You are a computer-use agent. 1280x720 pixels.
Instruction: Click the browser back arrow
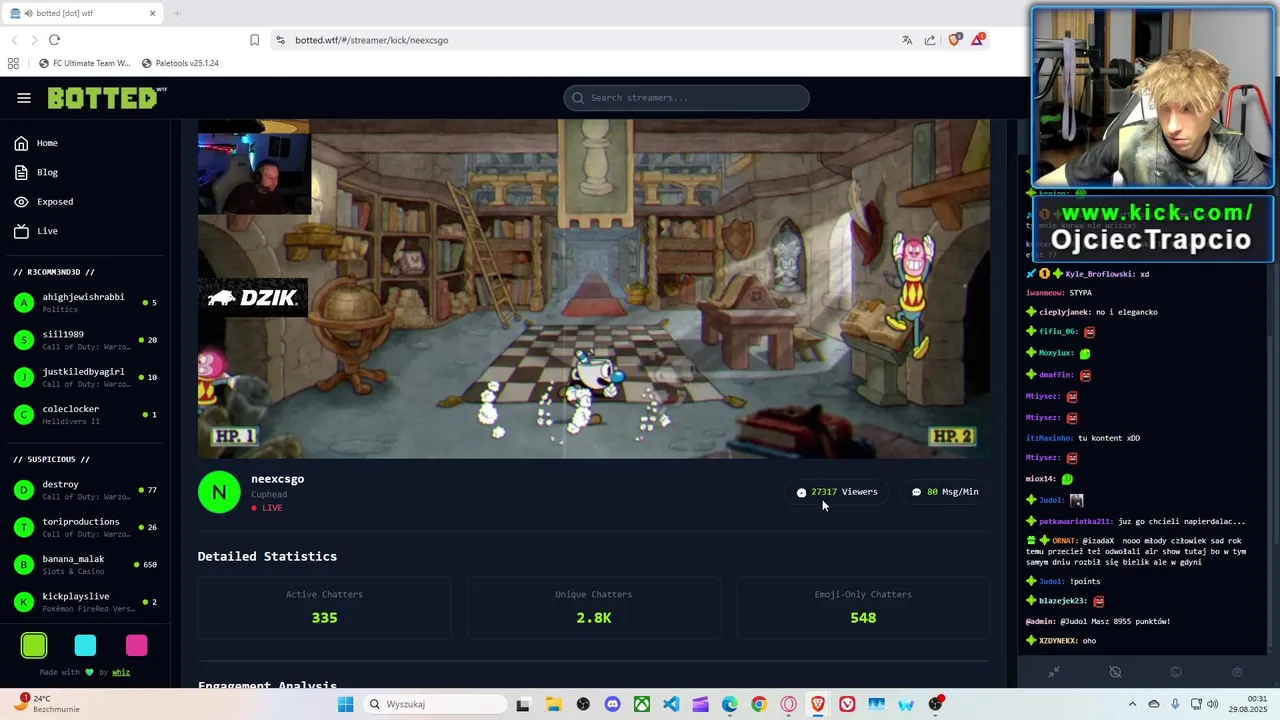pos(14,40)
